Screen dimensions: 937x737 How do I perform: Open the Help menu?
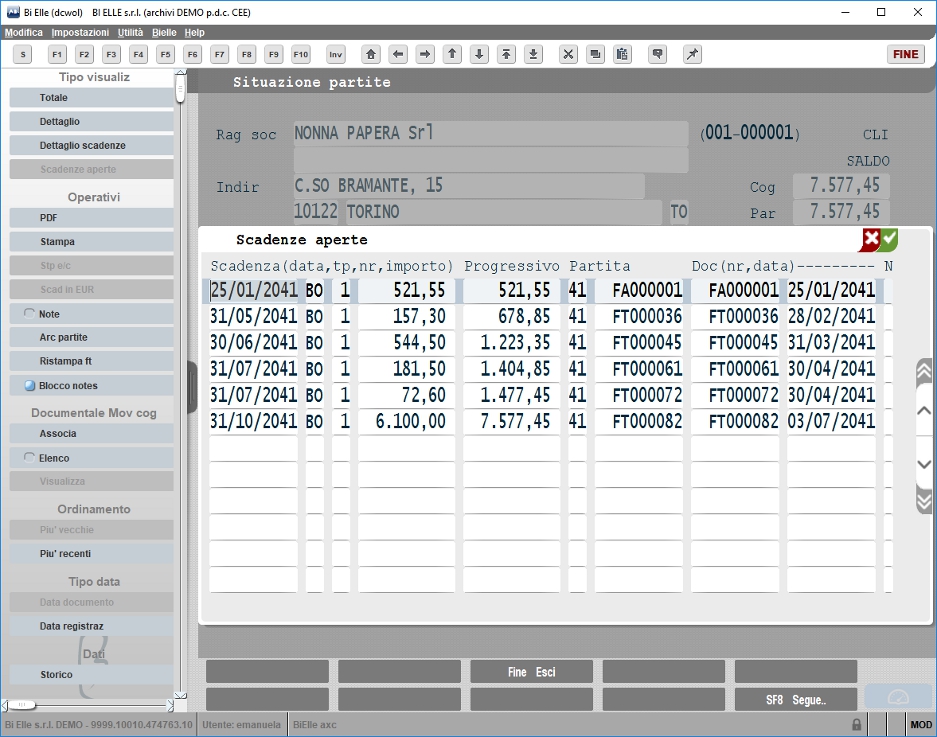pos(194,32)
